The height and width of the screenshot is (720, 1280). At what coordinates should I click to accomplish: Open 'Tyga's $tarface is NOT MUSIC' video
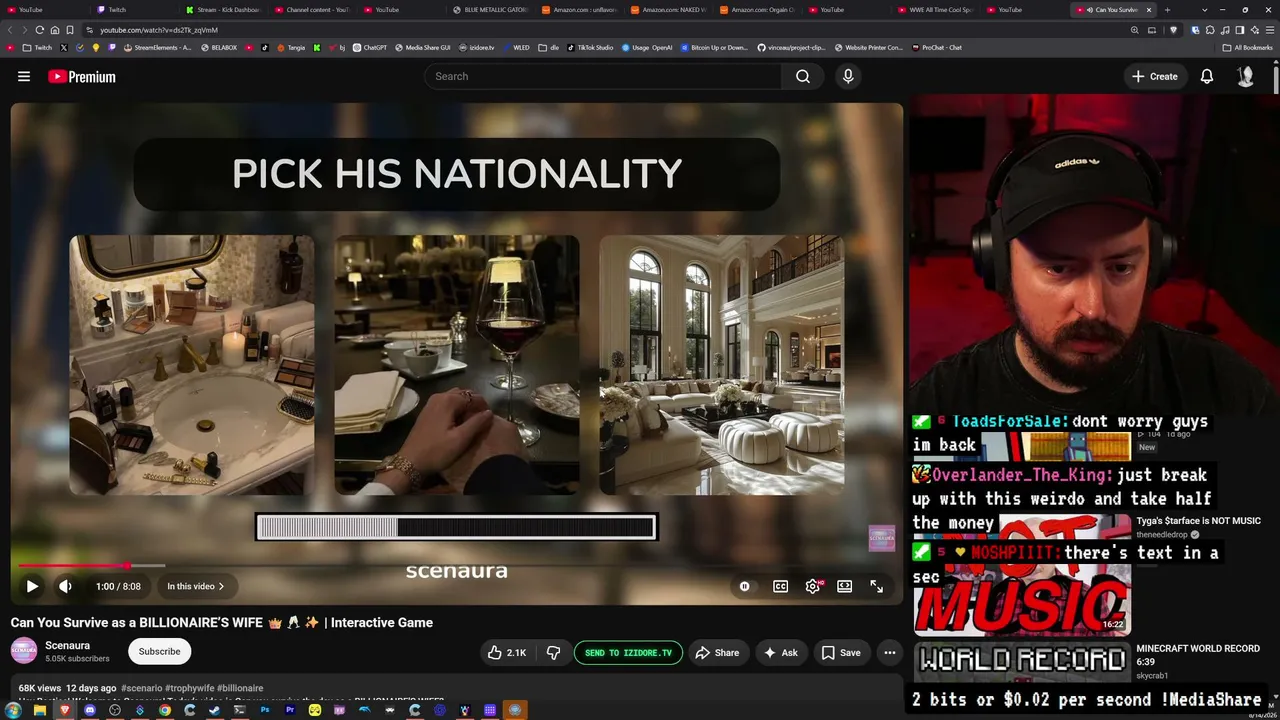click(1198, 521)
